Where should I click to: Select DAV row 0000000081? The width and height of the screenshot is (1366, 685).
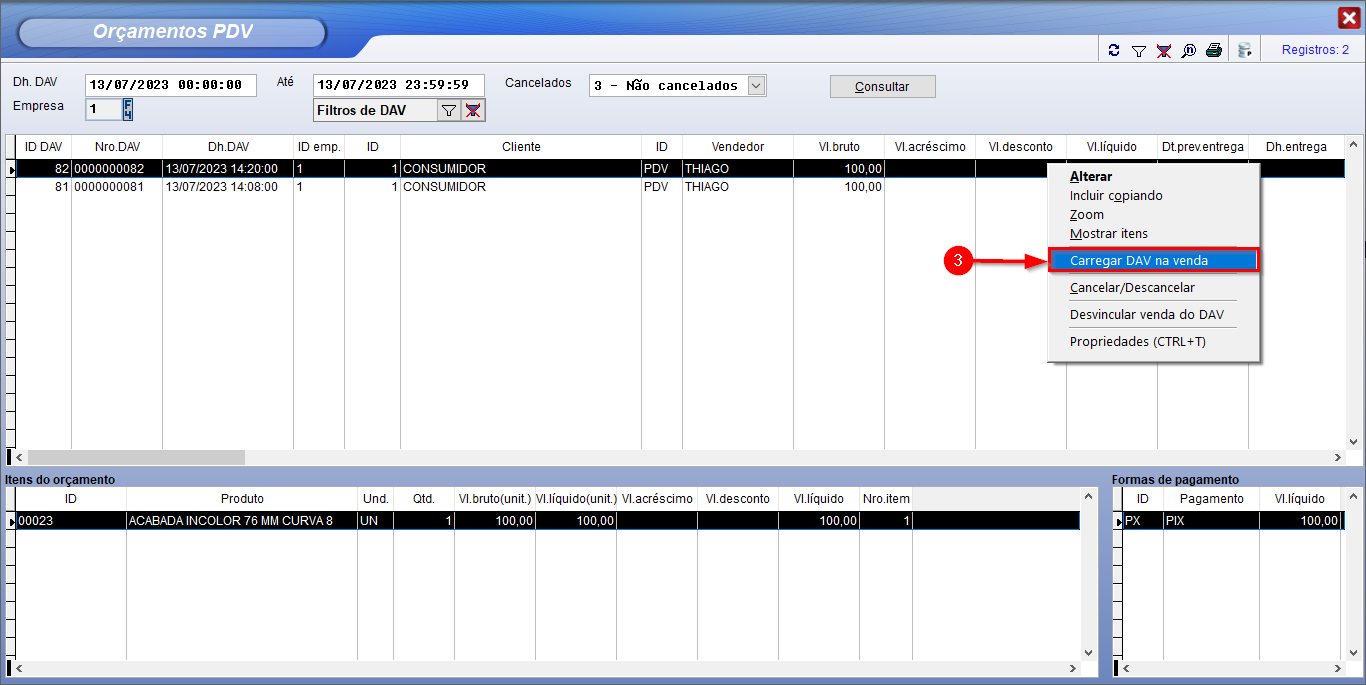click(116, 187)
